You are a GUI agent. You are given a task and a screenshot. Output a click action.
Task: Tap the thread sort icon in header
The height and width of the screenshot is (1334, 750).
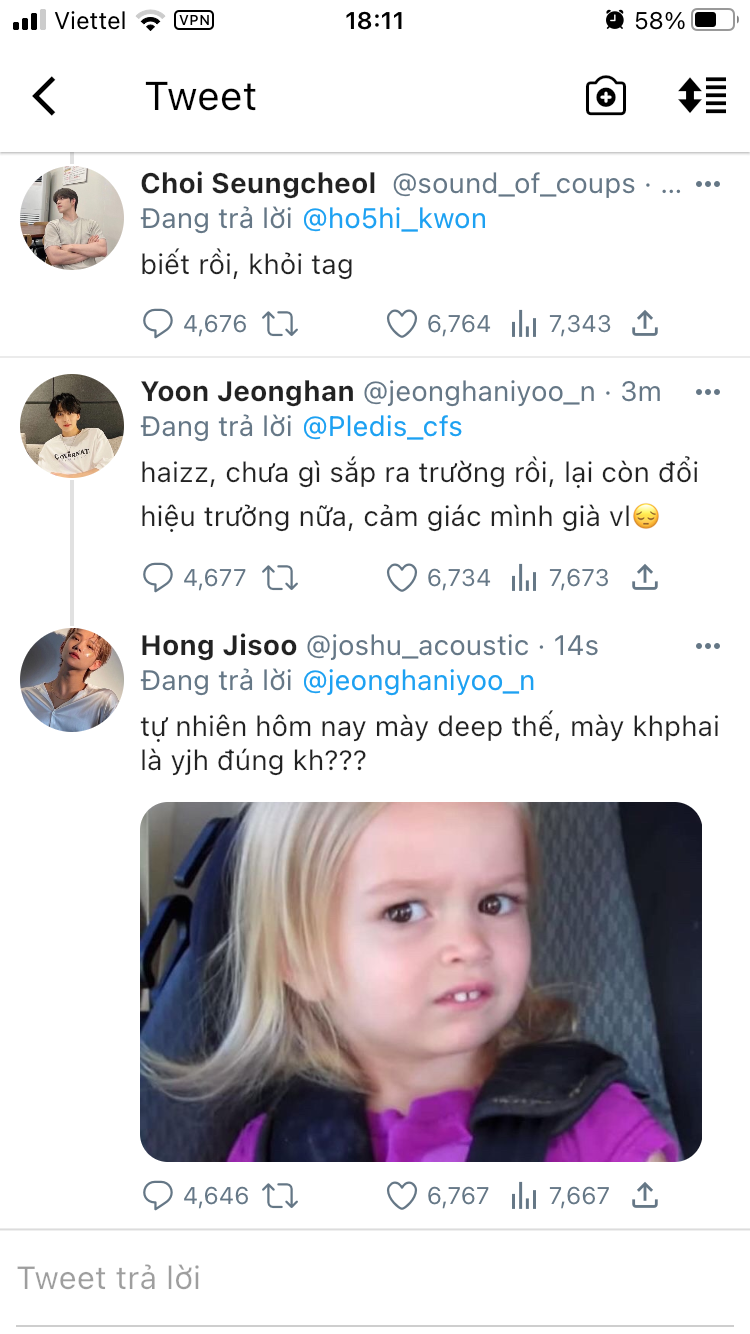pyautogui.click(x=702, y=97)
